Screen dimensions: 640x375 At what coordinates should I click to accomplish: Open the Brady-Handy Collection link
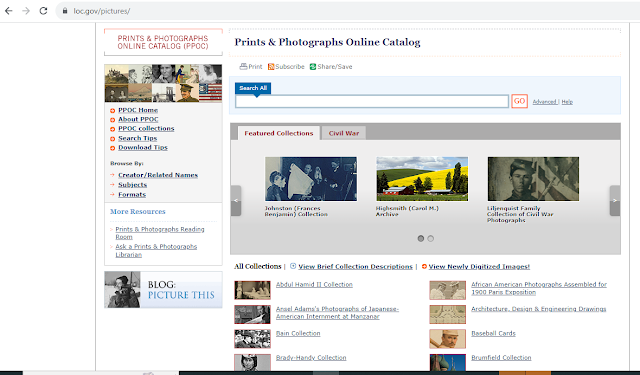[311, 357]
